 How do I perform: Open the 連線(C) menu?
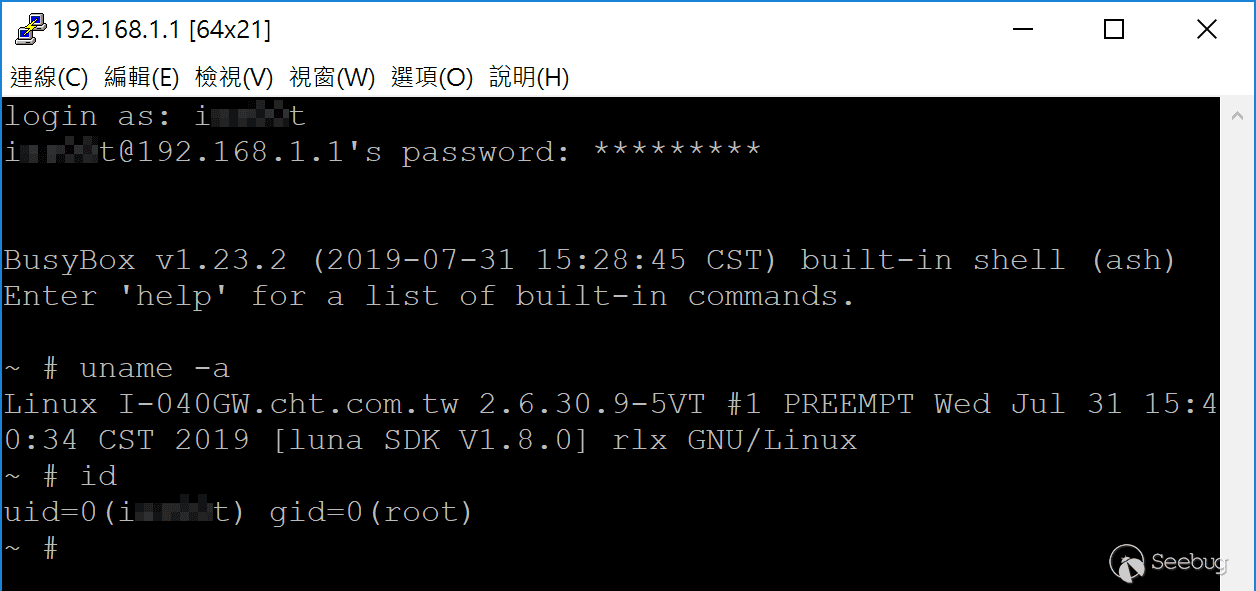click(49, 78)
